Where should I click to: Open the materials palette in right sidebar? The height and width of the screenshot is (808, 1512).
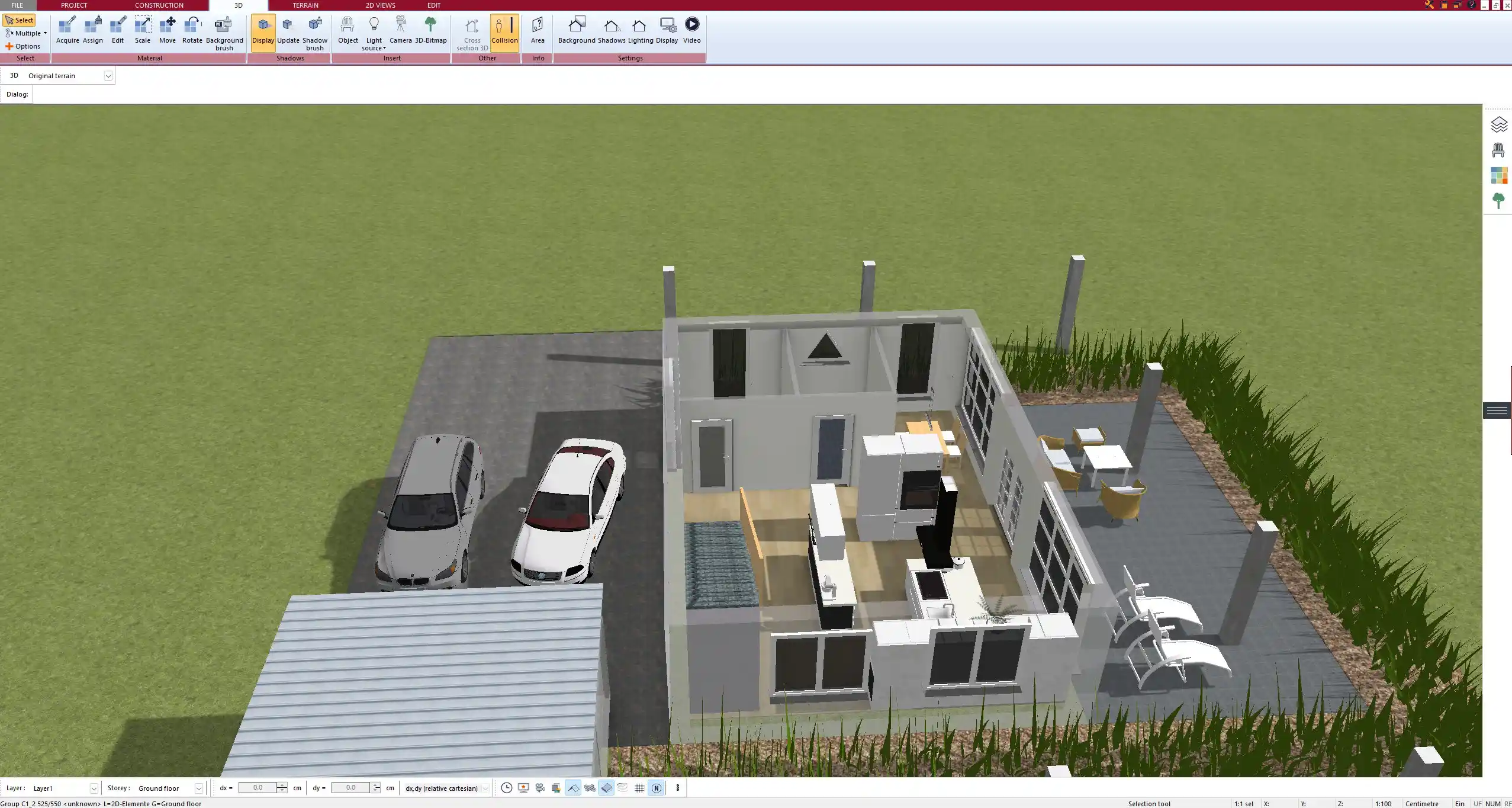click(x=1498, y=175)
